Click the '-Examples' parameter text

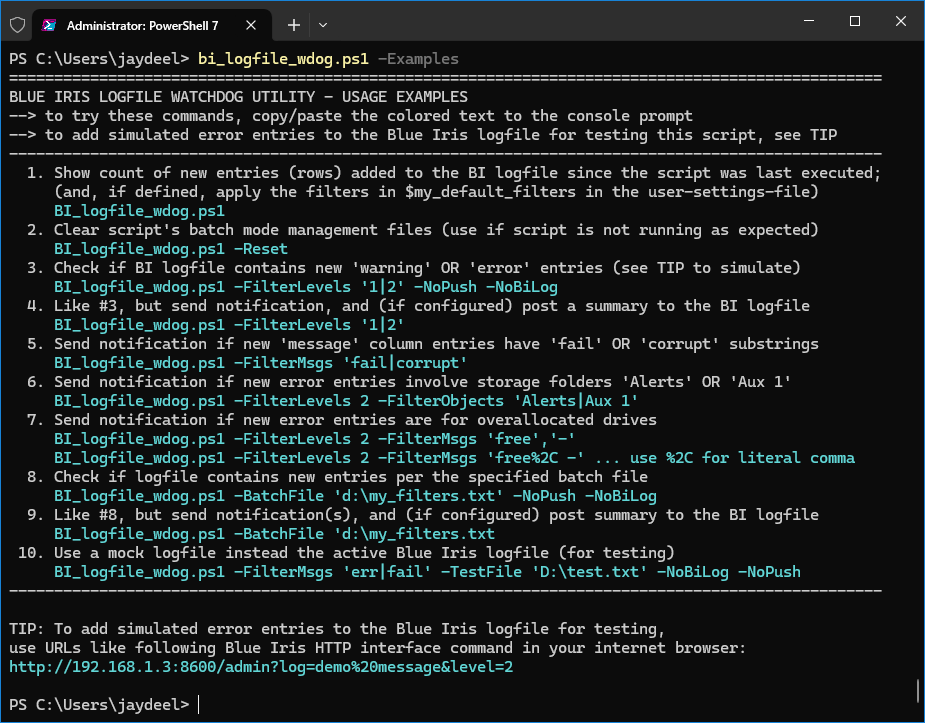(418, 59)
